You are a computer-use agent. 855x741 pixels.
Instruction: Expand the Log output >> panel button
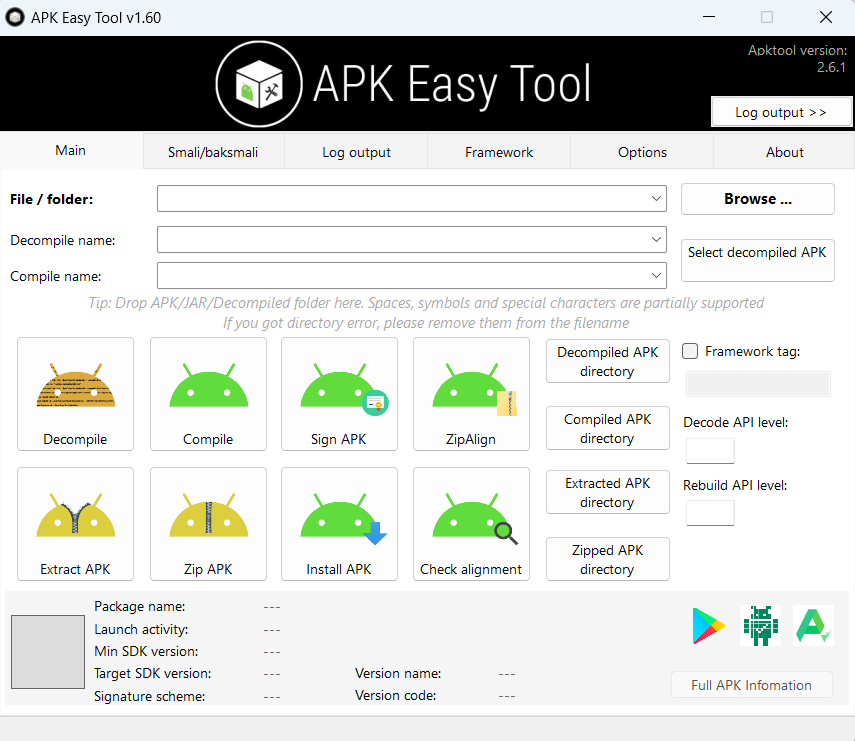(x=781, y=112)
